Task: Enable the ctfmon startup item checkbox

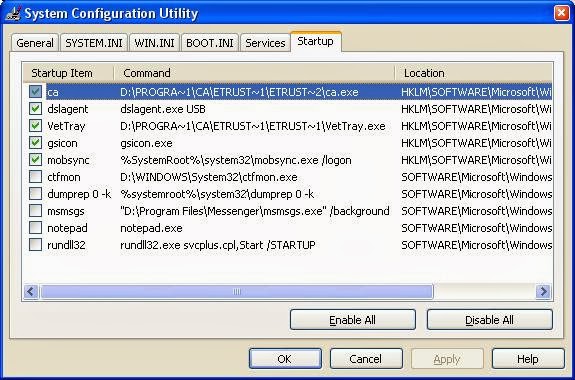Action: [35, 177]
